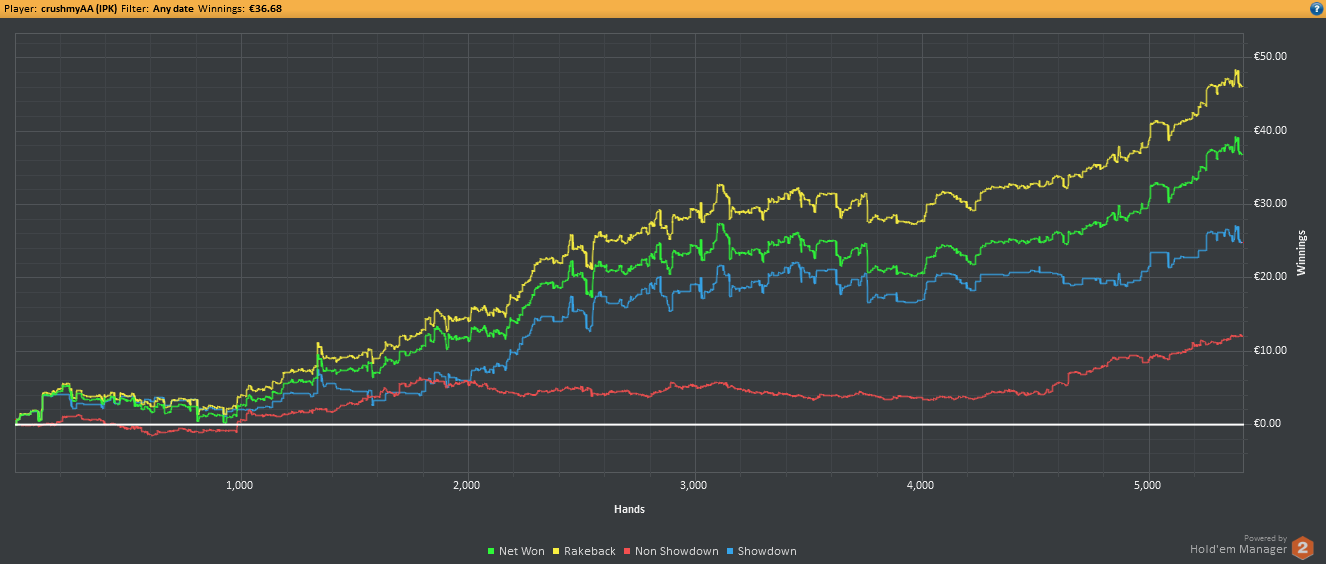The width and height of the screenshot is (1326, 564).
Task: Click the 4,000 hands axis label
Action: [920, 485]
